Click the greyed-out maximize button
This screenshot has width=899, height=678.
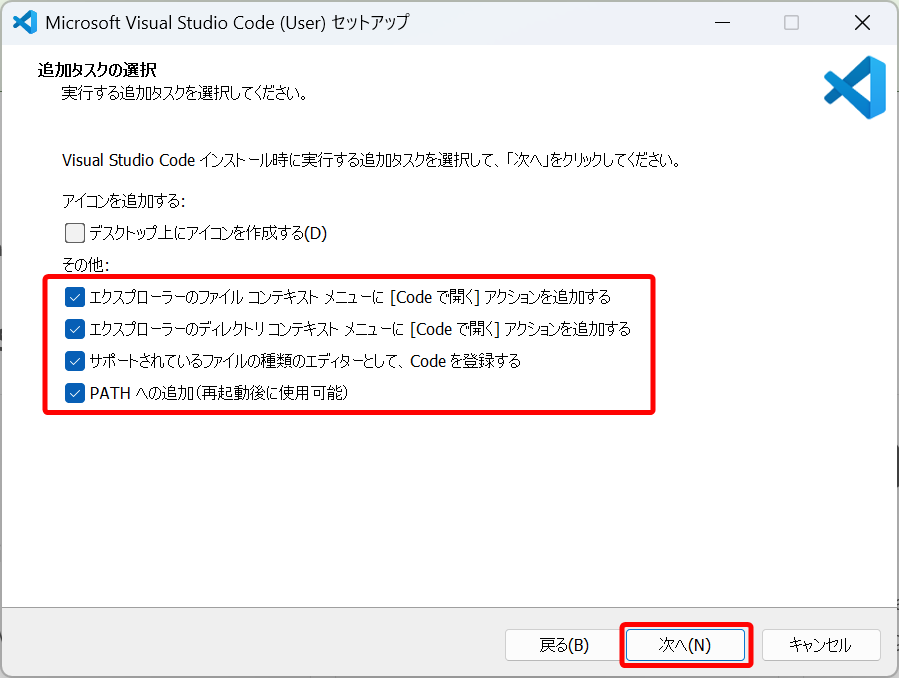(x=791, y=22)
